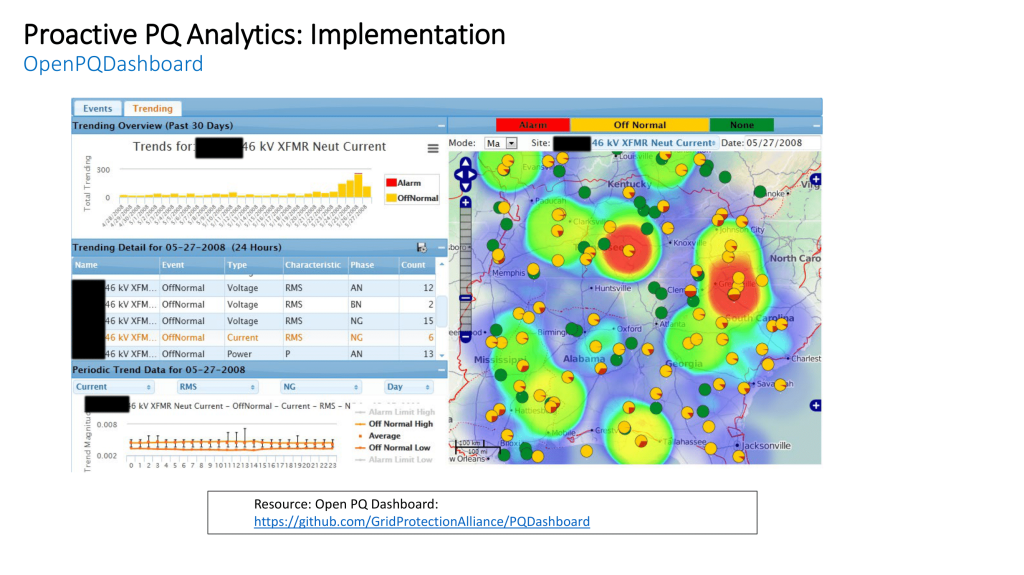Open the GitHub PQDashboard link
Screen dimensions: 1024x575
click(x=421, y=521)
